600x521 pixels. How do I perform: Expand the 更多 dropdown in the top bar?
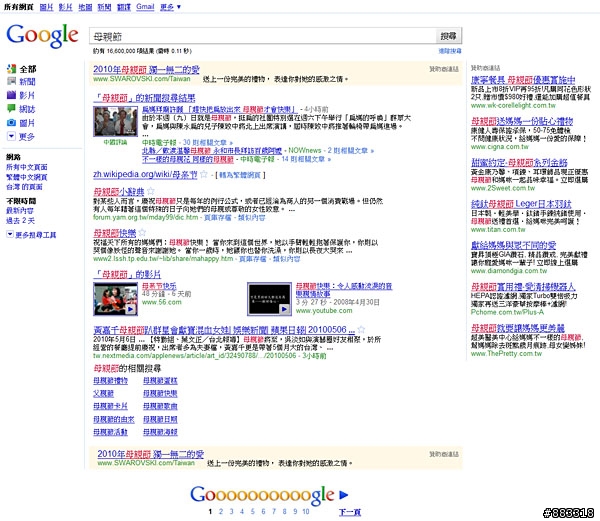tap(170, 7)
